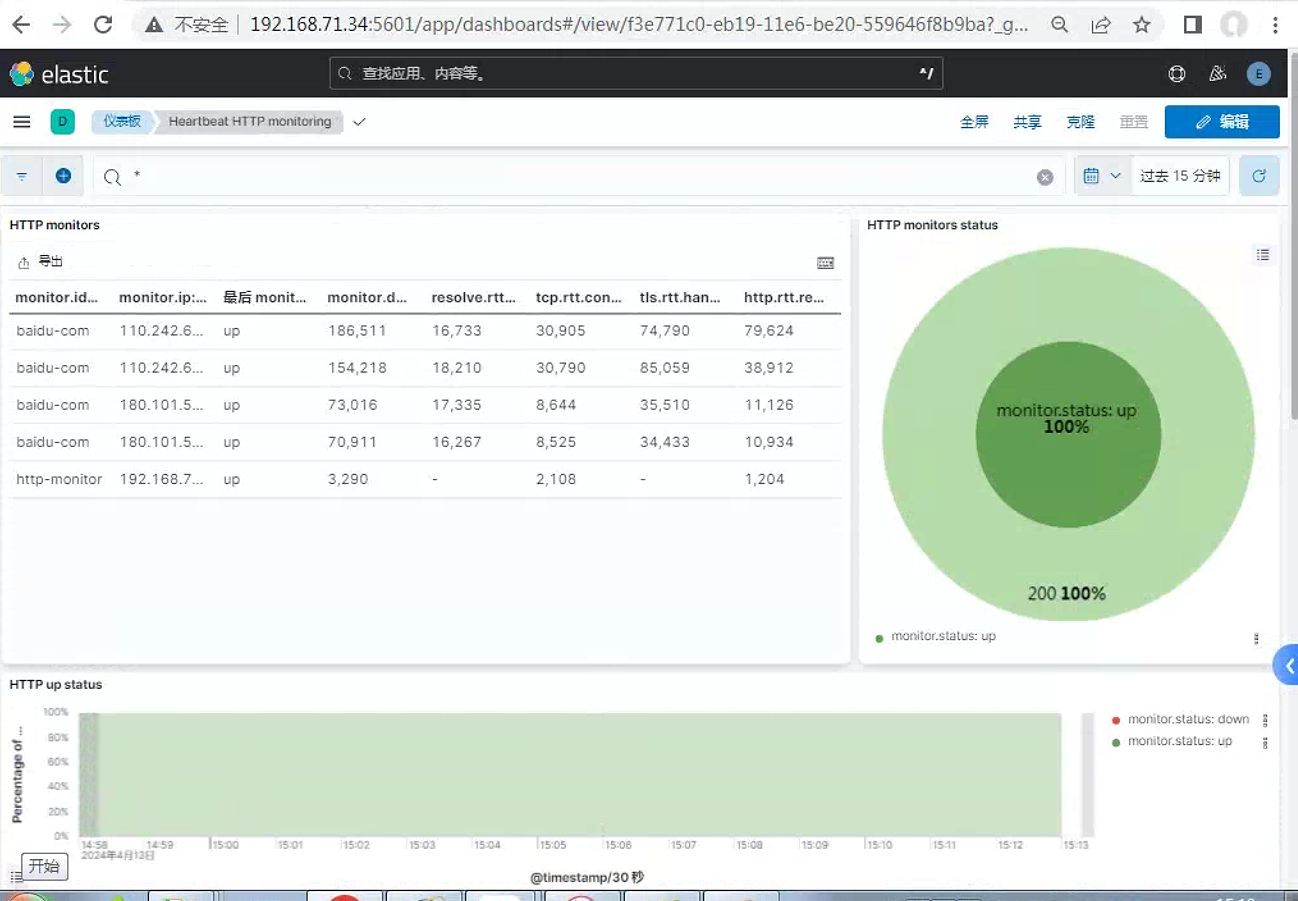Open the 共享 share menu
Viewport: 1298px width, 901px height.
click(x=1027, y=122)
